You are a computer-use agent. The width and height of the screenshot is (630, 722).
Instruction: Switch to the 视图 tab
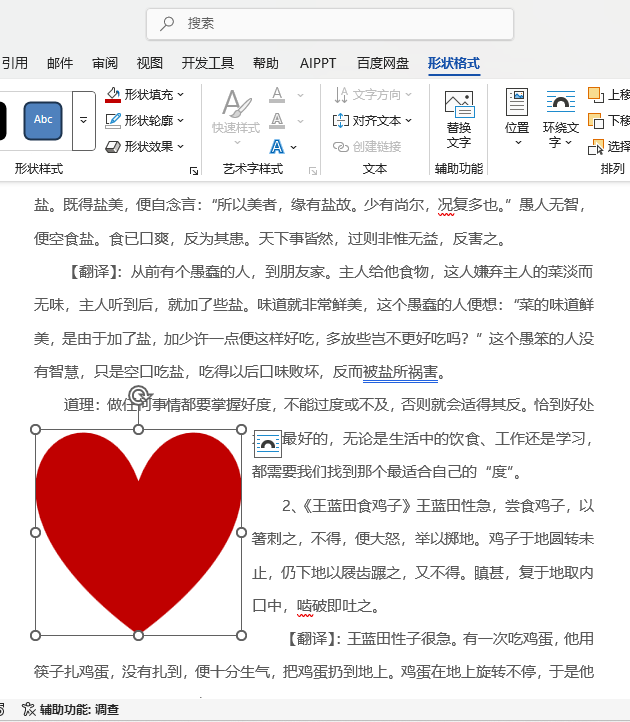pyautogui.click(x=150, y=63)
